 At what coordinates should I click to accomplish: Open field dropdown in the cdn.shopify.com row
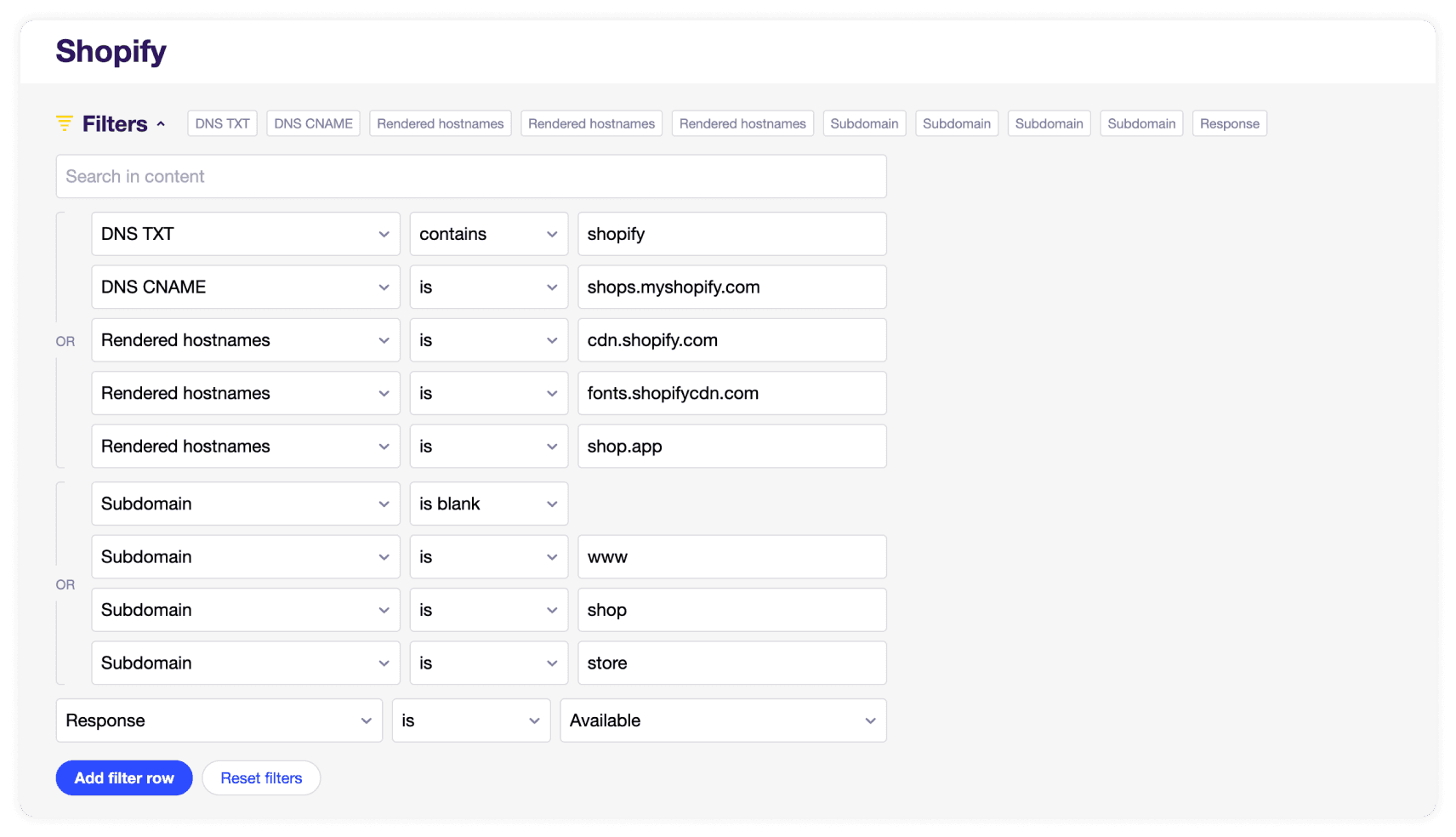pos(246,340)
